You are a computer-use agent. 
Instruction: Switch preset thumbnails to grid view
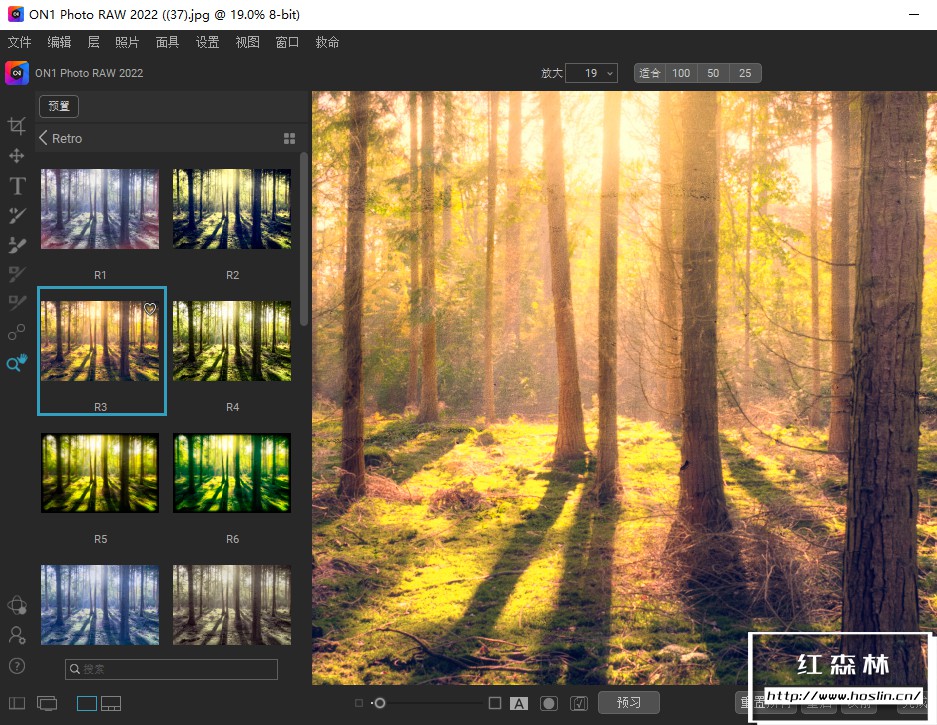(x=290, y=139)
